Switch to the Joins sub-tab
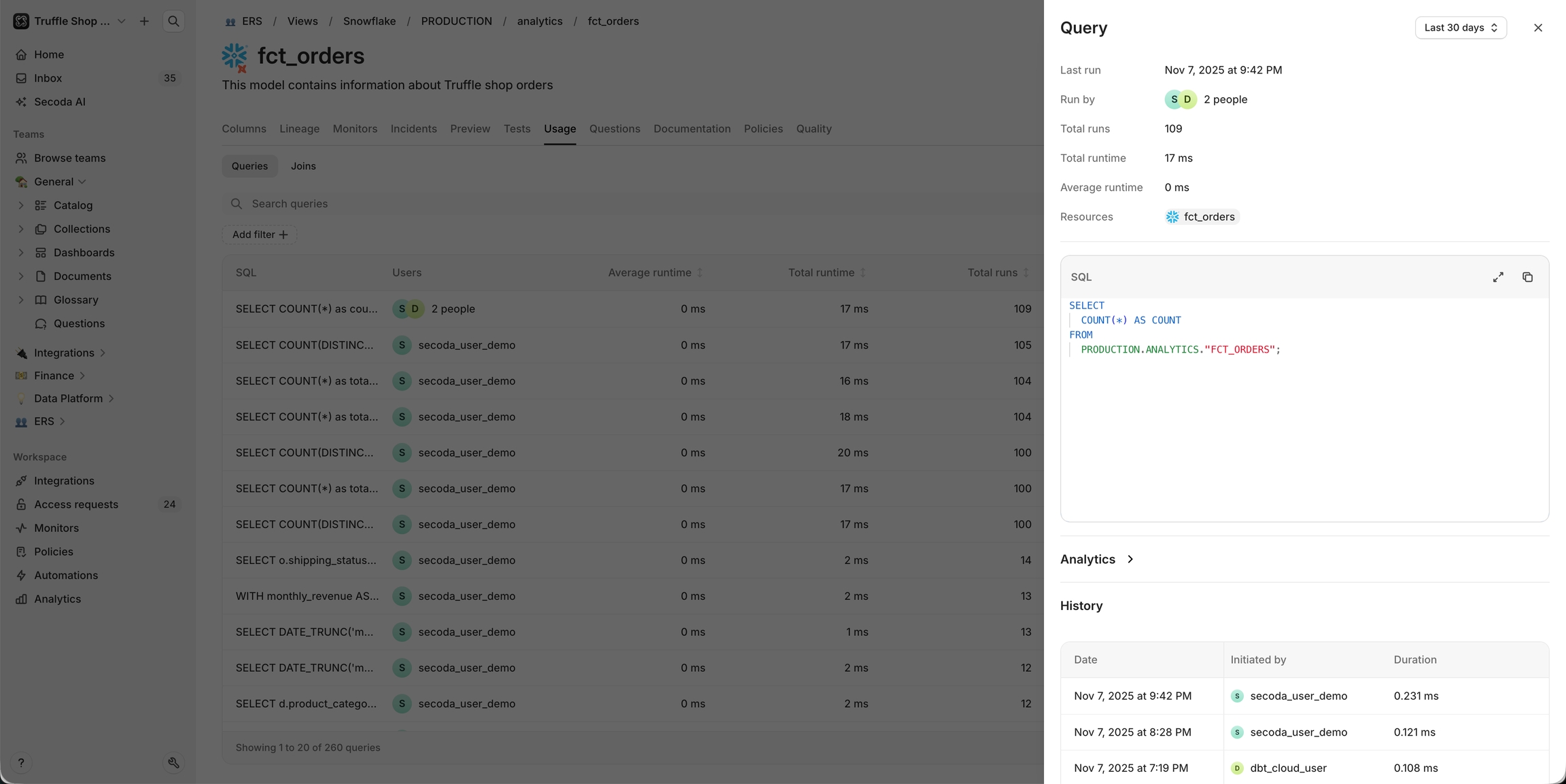Image resolution: width=1566 pixels, height=784 pixels. [303, 166]
